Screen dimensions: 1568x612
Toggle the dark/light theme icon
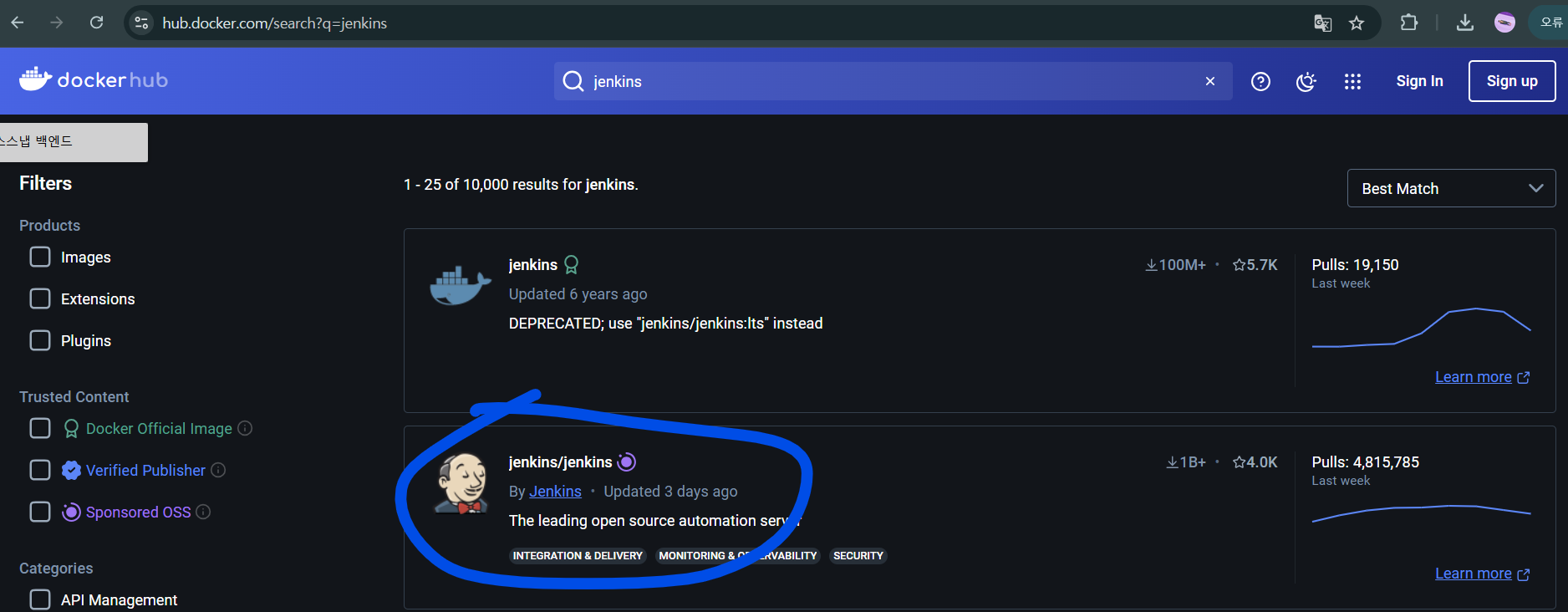(x=1306, y=81)
